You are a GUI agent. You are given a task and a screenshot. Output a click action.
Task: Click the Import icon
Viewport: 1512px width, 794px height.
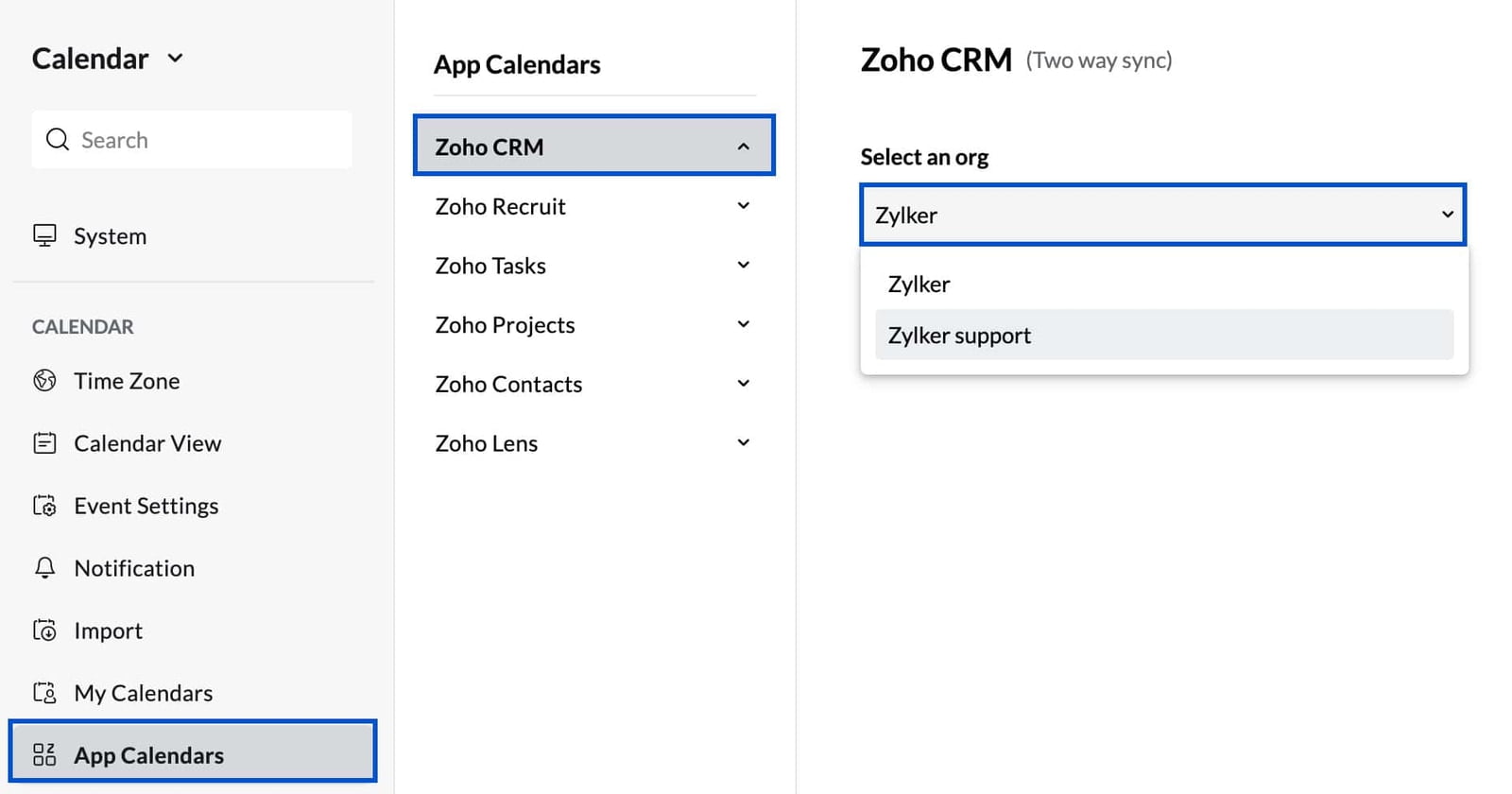coord(44,630)
